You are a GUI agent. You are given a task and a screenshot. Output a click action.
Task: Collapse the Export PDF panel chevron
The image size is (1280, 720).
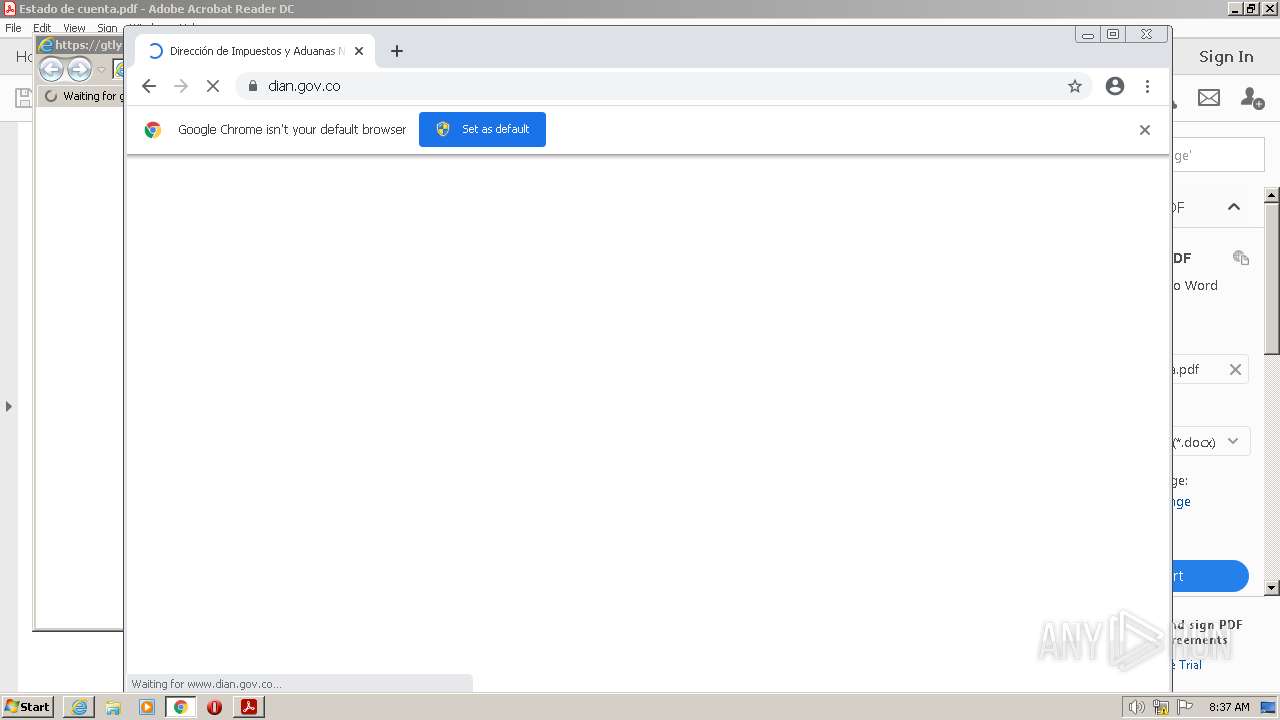(1234, 207)
